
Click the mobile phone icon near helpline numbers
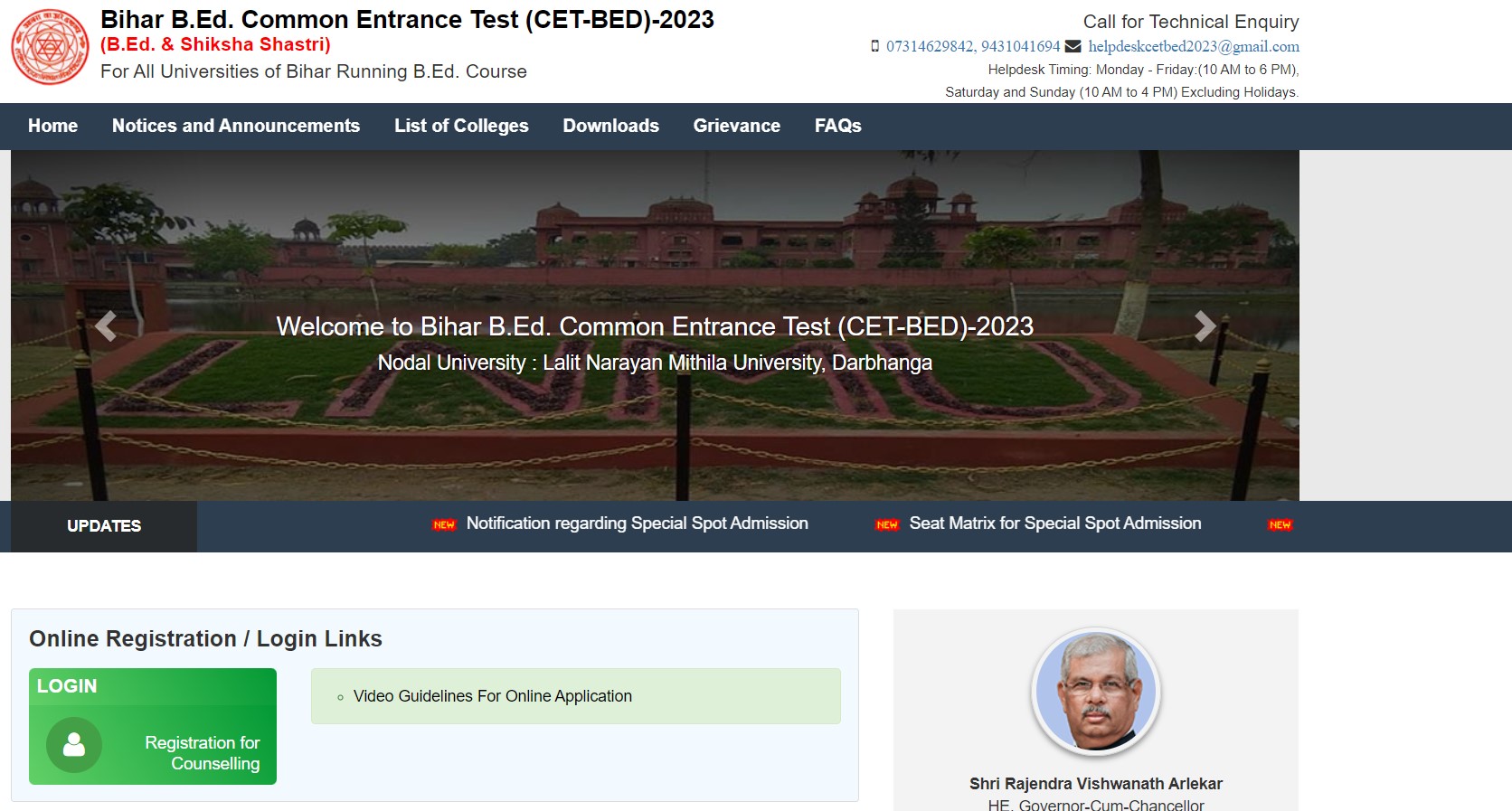pos(874,46)
